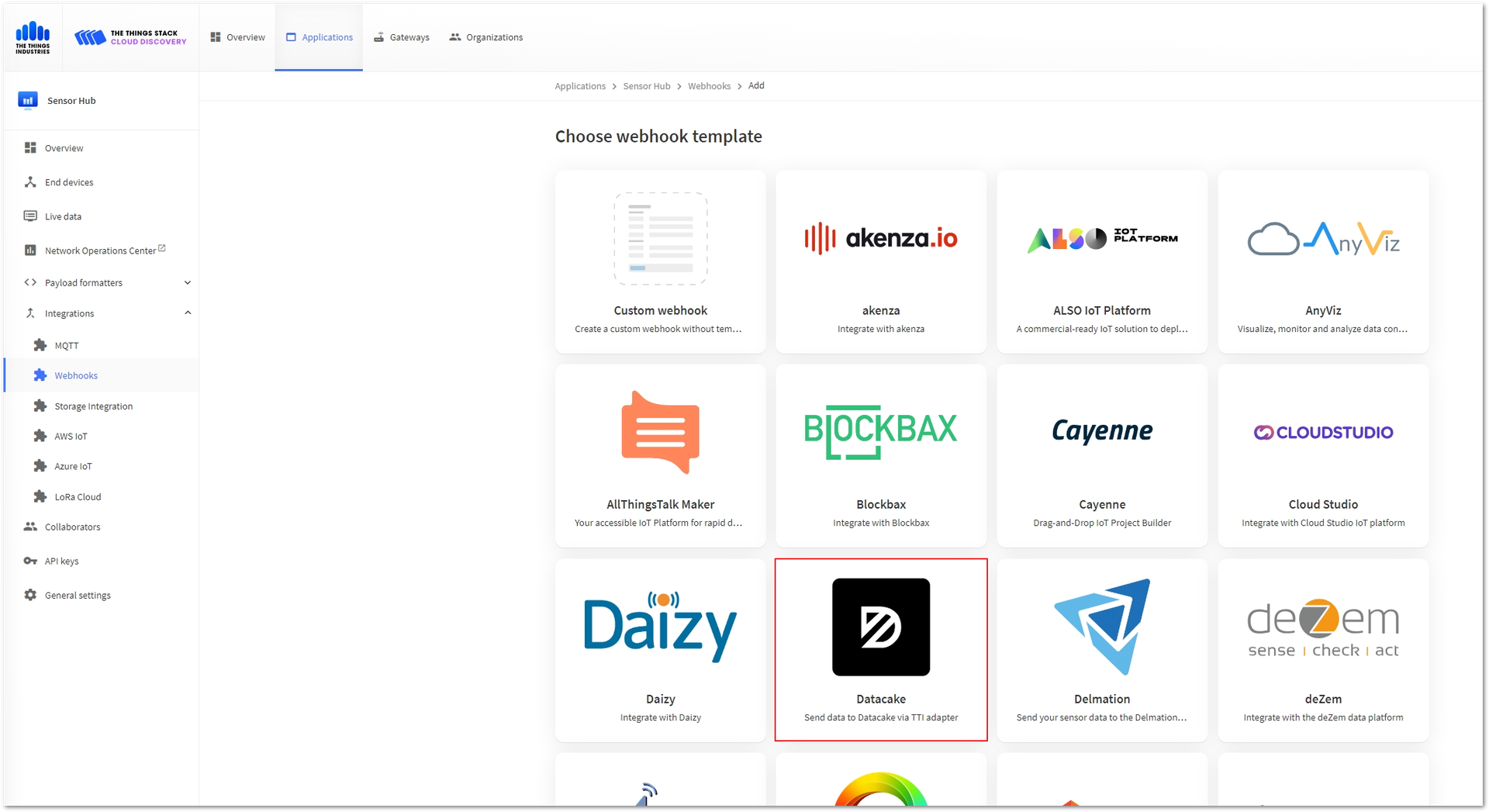Click the API keys key icon
Image resolution: width=1489 pixels, height=812 pixels.
pos(30,561)
